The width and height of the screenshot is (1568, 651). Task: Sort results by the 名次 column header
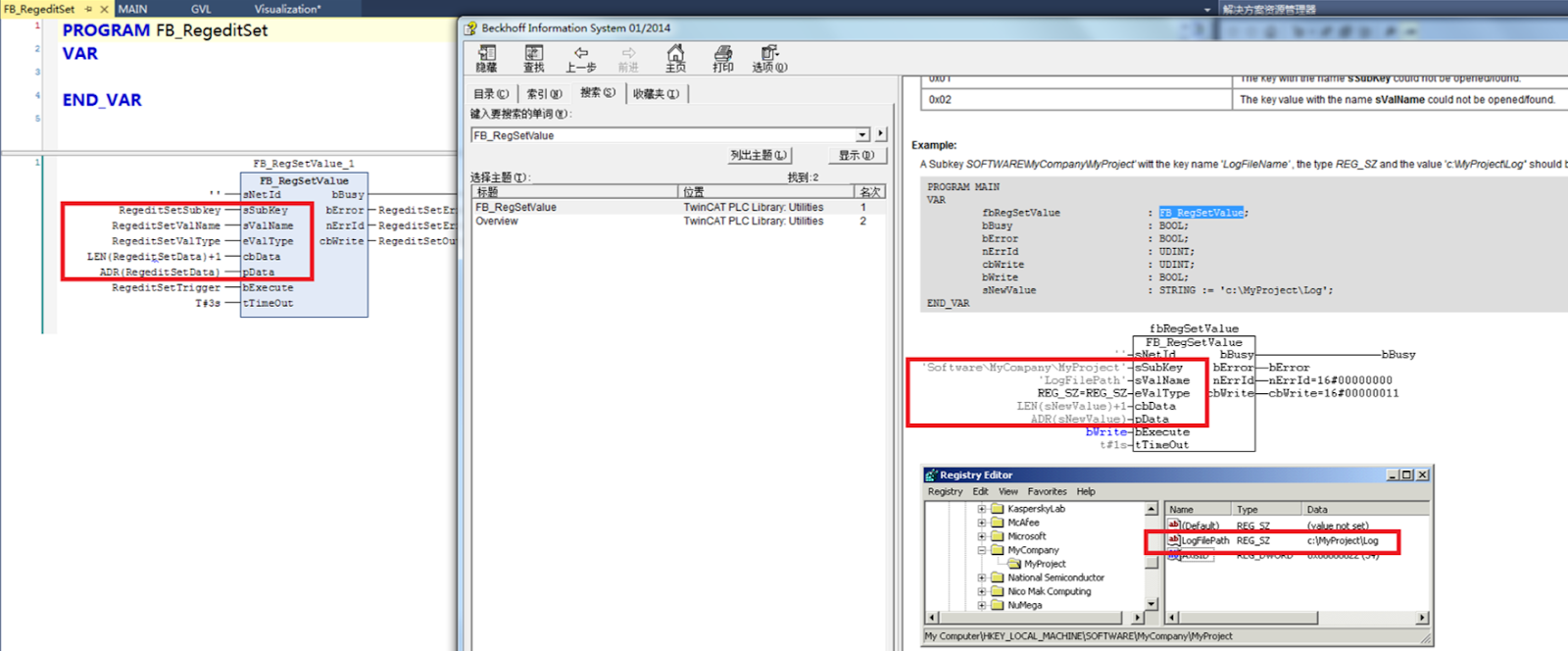point(870,192)
